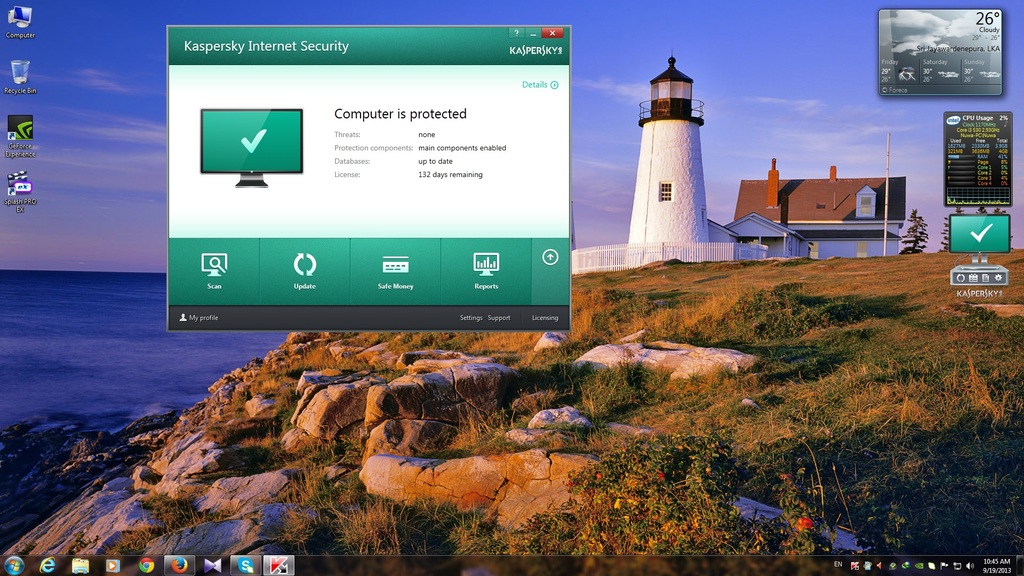The image size is (1024, 576).
Task: Click the EN language indicator
Action: tap(838, 564)
